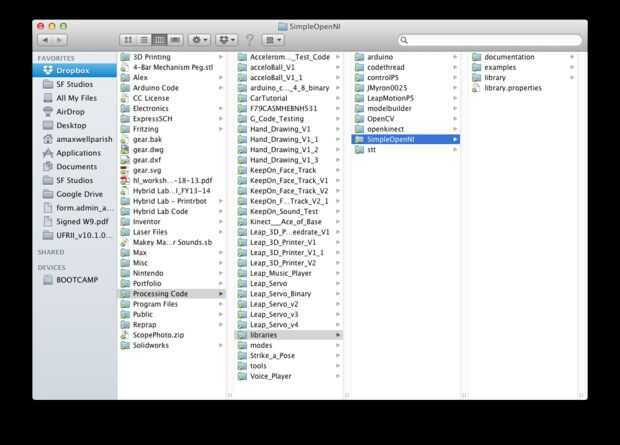Select the Leap_Servo_v4 folder

(289, 324)
